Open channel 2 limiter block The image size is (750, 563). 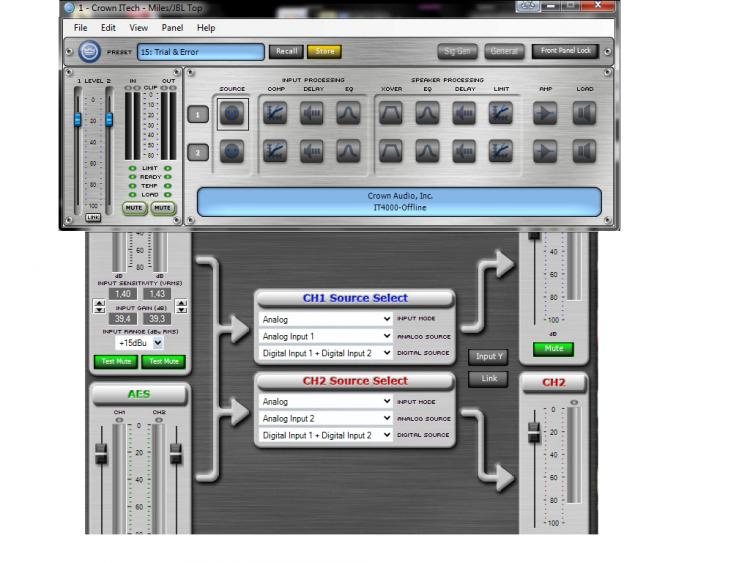pos(501,152)
